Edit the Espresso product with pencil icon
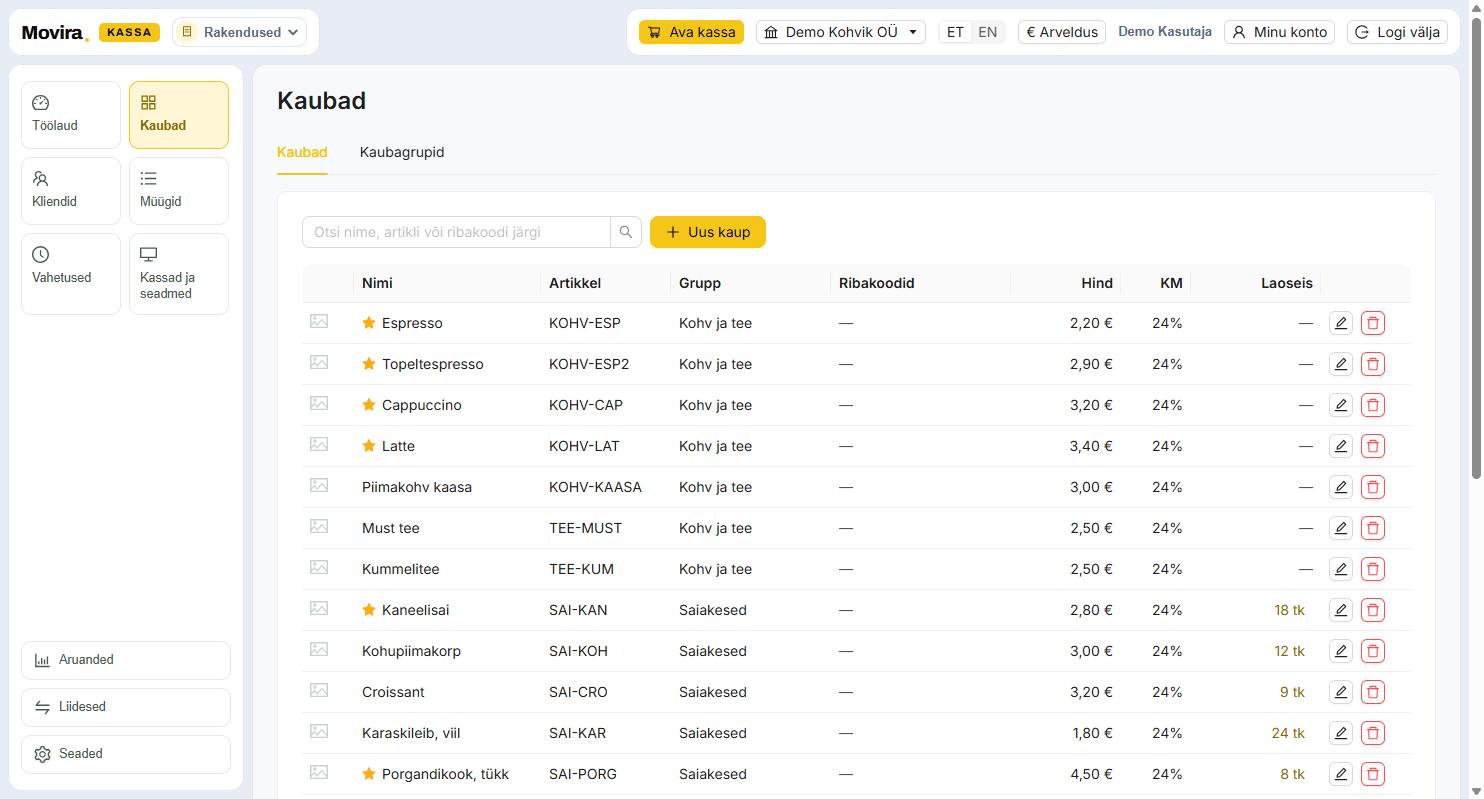The height and width of the screenshot is (799, 1484). (x=1340, y=323)
